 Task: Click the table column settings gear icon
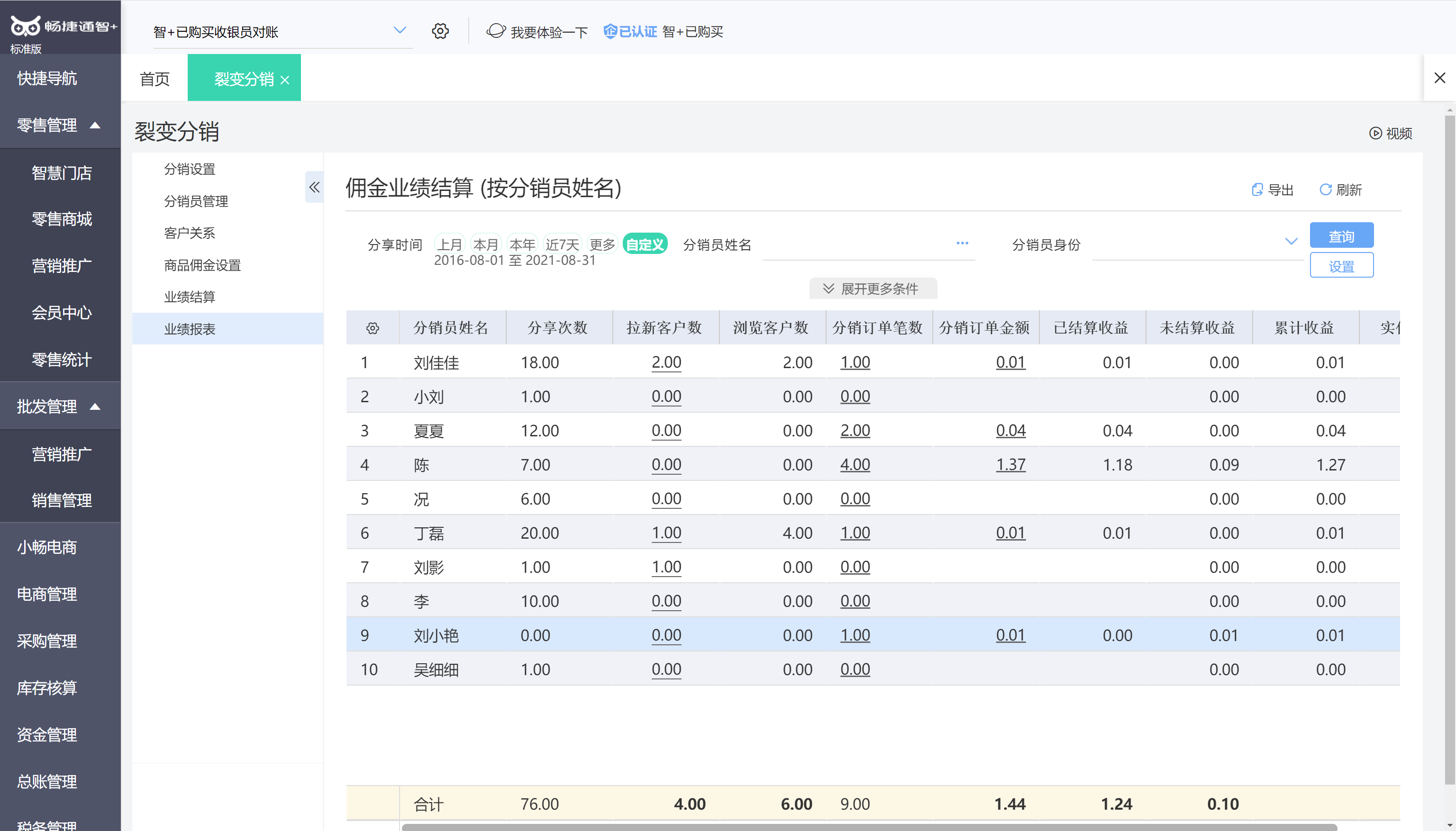tap(373, 328)
